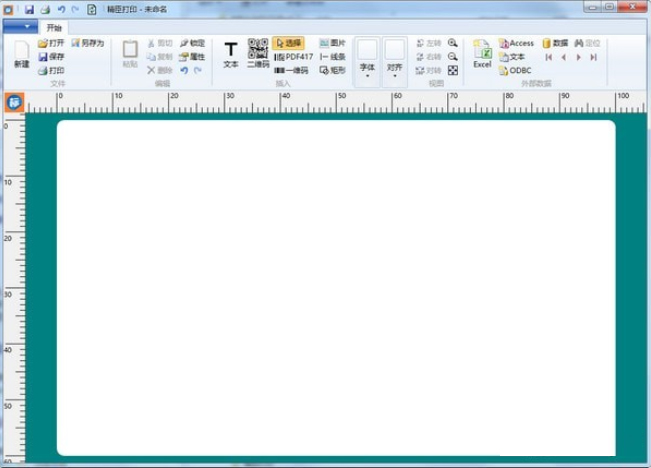Screen dimensions: 651x468
Task: Insert a rectangle shape (矩形)
Action: [x=333, y=71]
